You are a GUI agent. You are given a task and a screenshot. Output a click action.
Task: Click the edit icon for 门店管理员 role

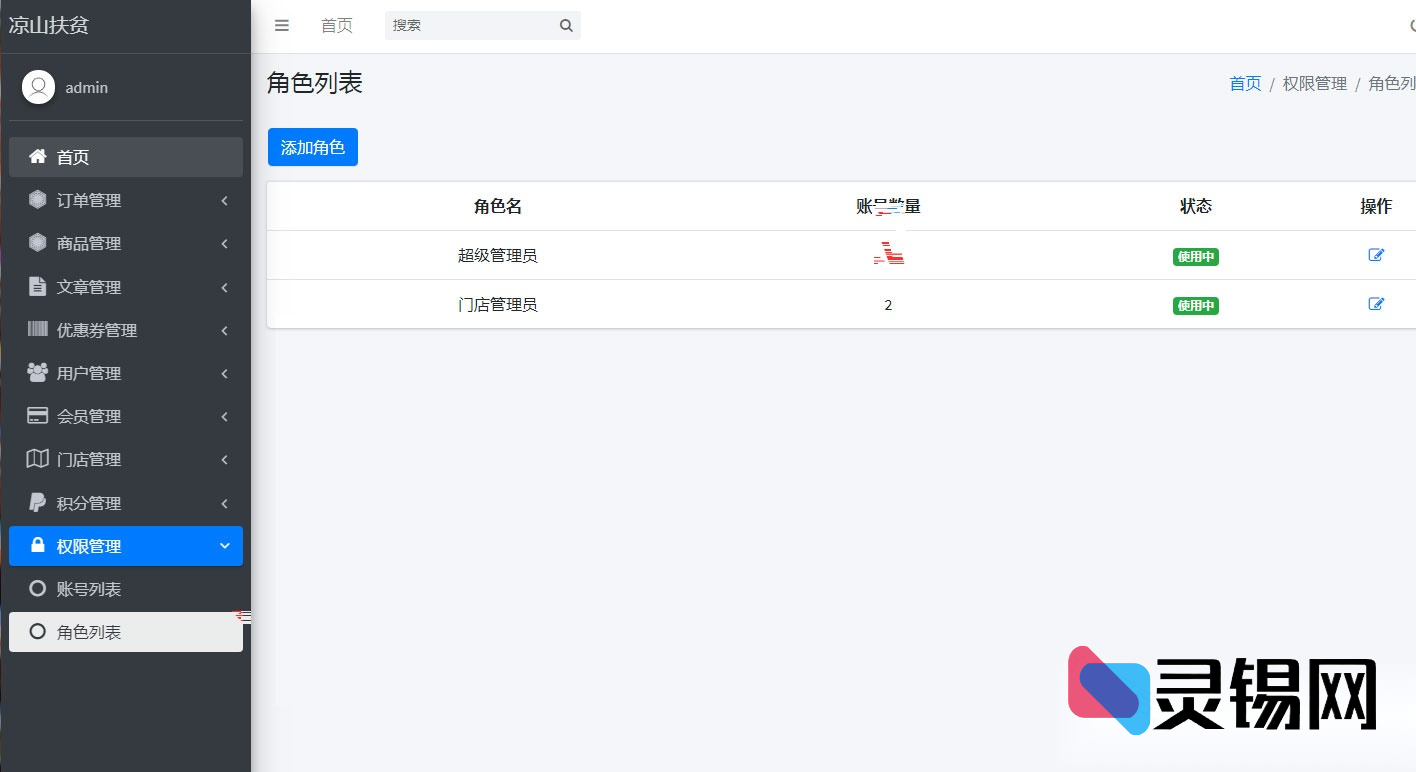point(1377,304)
